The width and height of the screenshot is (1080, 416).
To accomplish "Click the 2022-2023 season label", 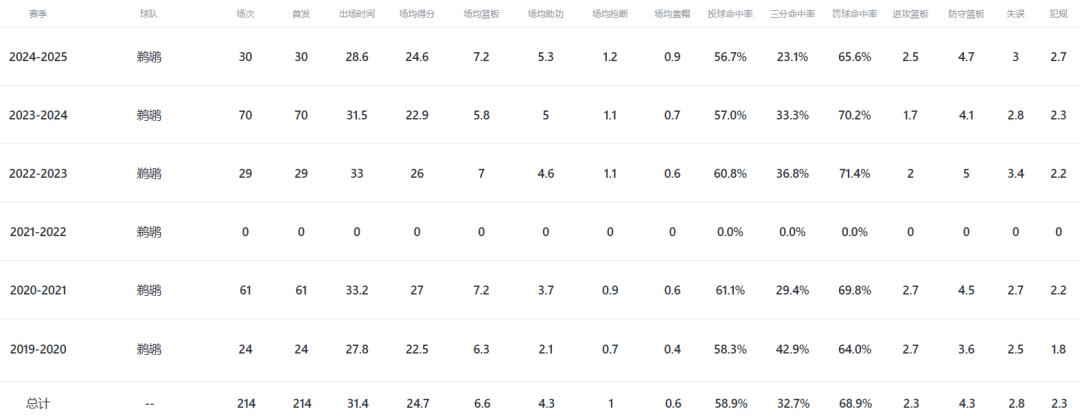I will point(36,174).
